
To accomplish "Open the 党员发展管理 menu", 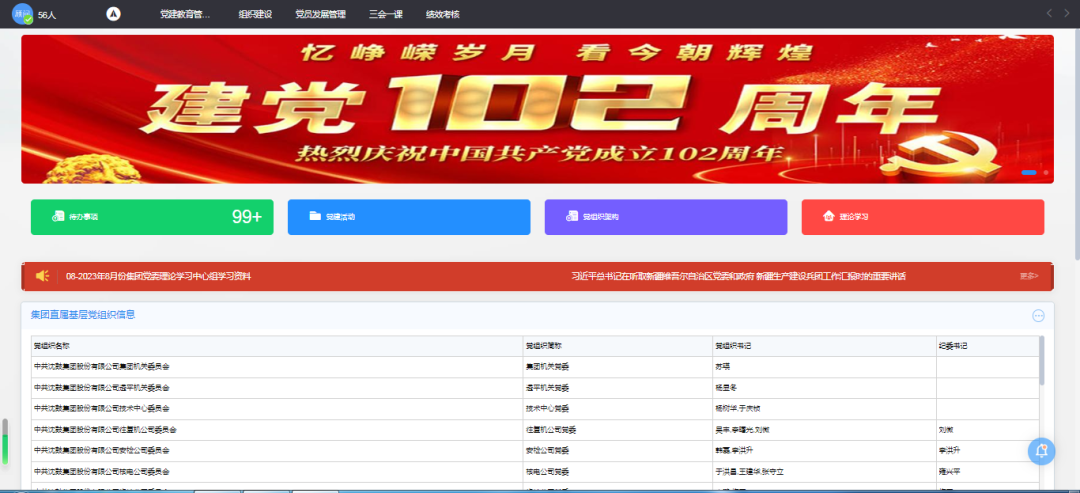I will 320,14.
